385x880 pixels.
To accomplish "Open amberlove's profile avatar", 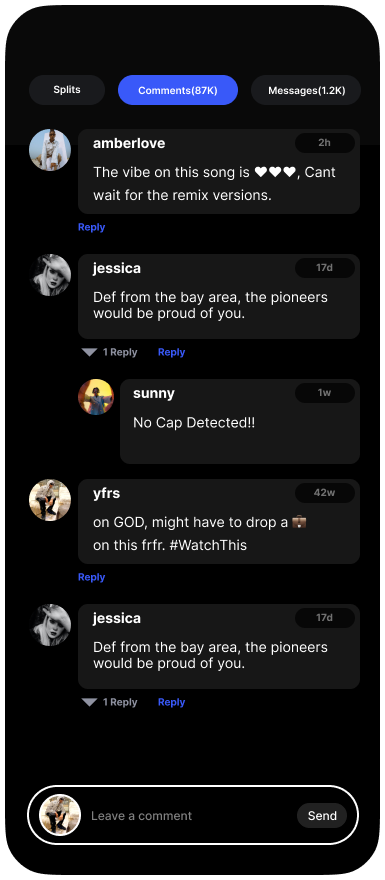I will coord(50,150).
